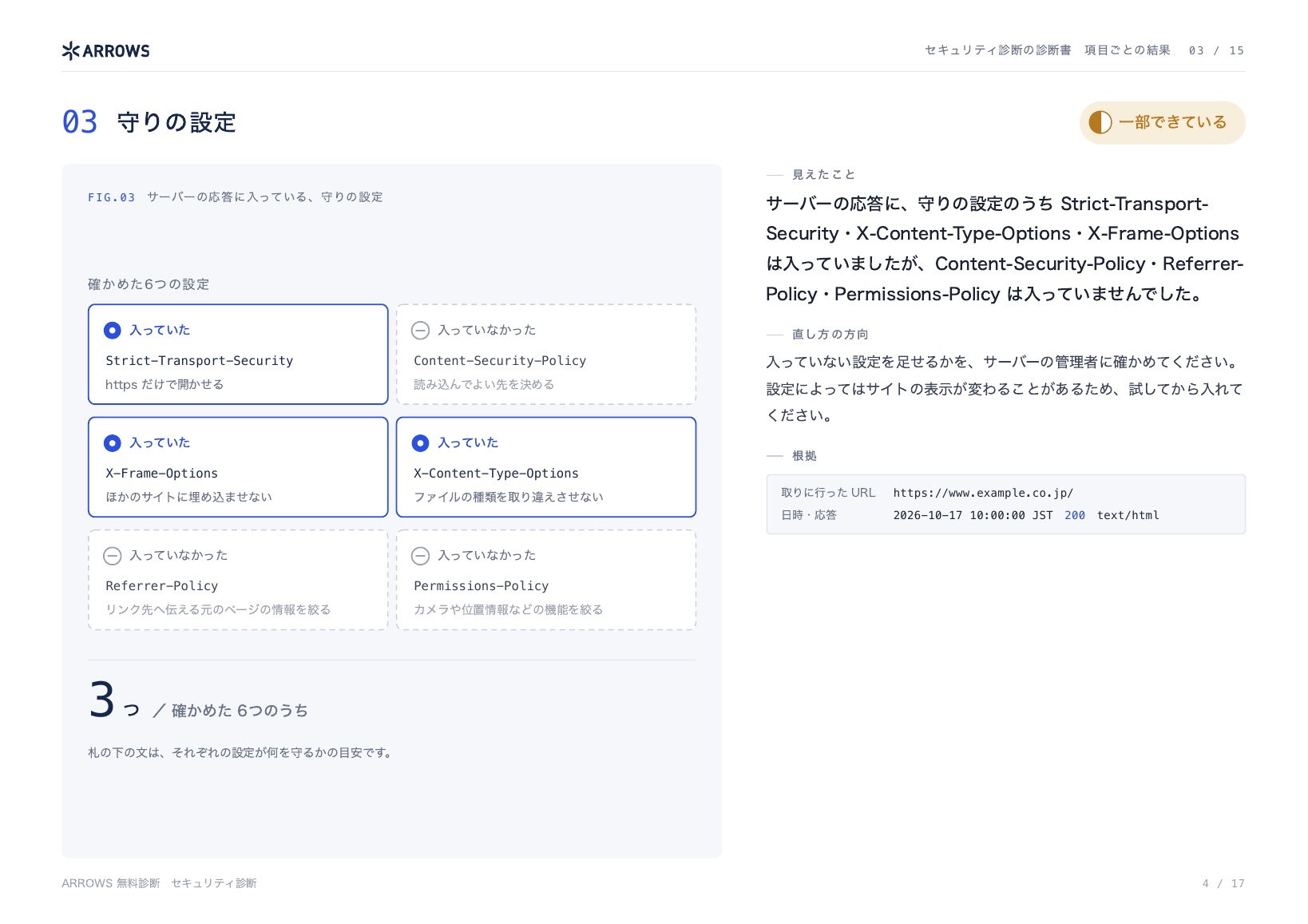Click the minus circle icon on Content-Security-Policy card
1308x924 pixels.
pyautogui.click(x=421, y=330)
